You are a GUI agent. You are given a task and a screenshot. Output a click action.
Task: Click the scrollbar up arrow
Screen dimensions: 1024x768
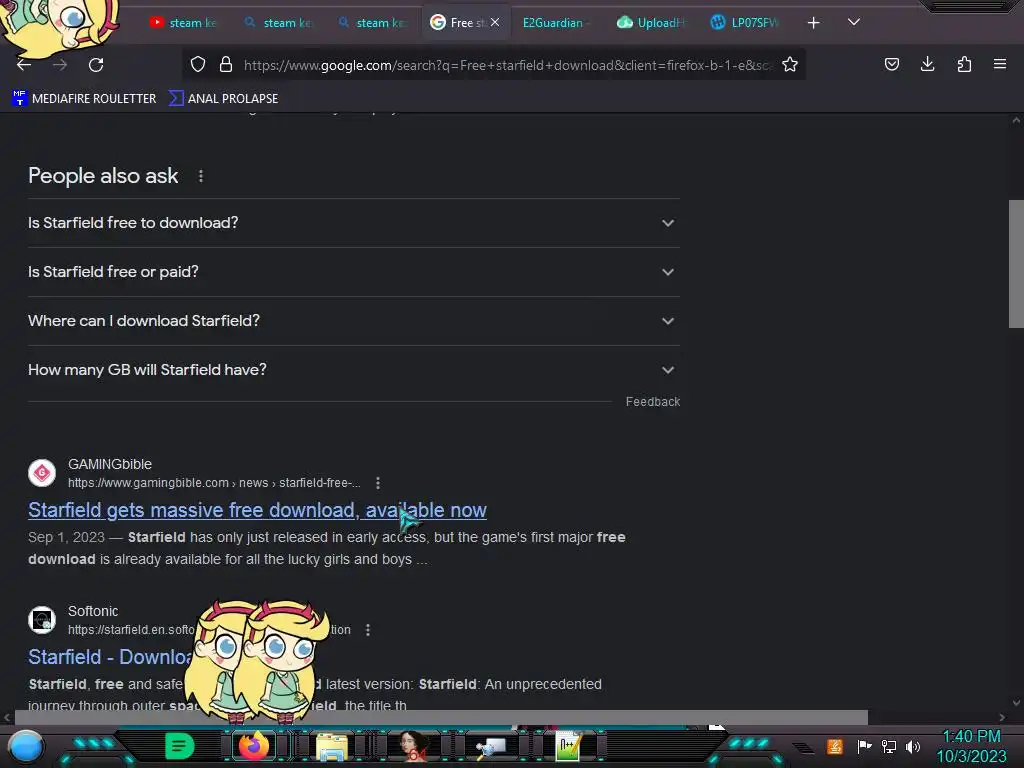[x=1016, y=120]
